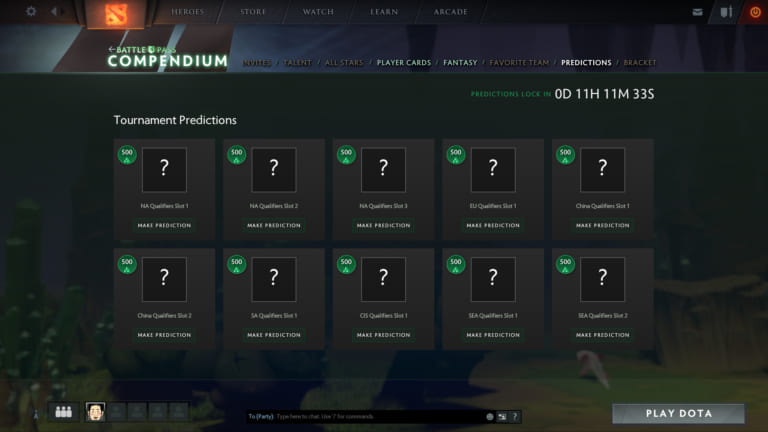Click China Qualifiers Slot 2 question-mark thumbnail
Viewport: 768px width, 432px height.
point(165,279)
